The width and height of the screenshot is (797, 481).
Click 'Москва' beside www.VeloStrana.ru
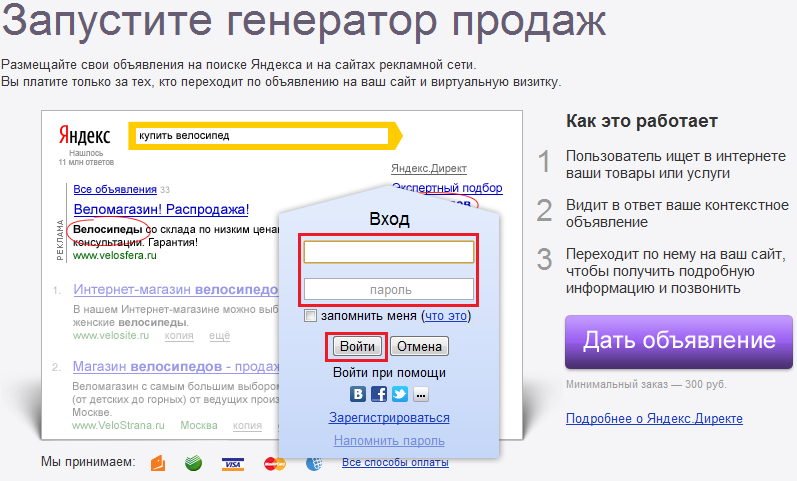coord(199,426)
